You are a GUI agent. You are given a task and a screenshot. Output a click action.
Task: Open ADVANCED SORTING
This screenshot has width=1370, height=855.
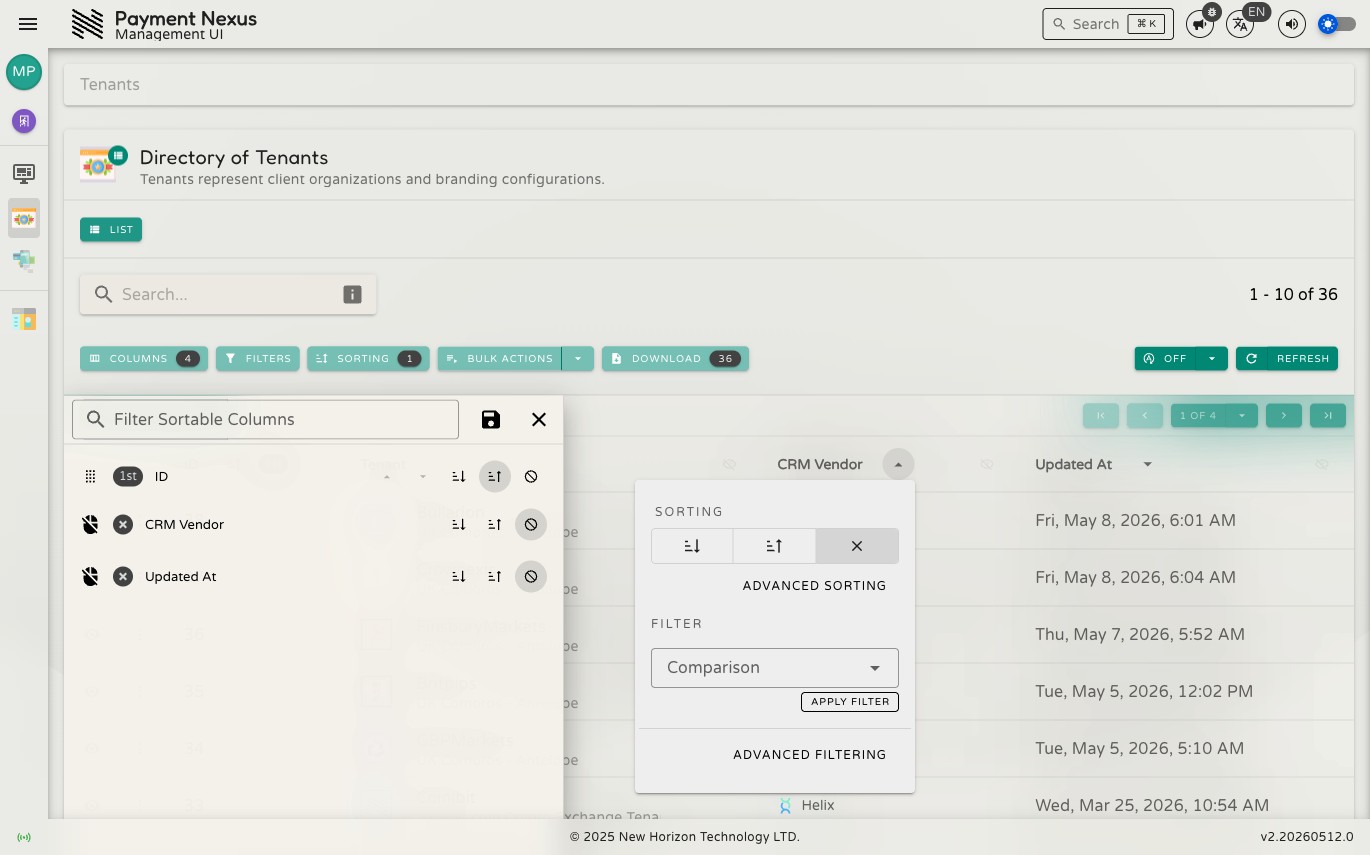click(x=814, y=586)
